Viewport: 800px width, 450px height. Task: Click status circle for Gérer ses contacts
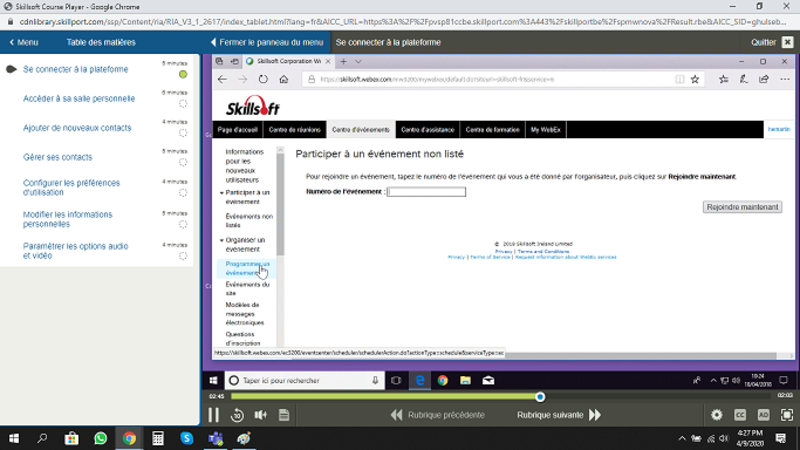183,162
